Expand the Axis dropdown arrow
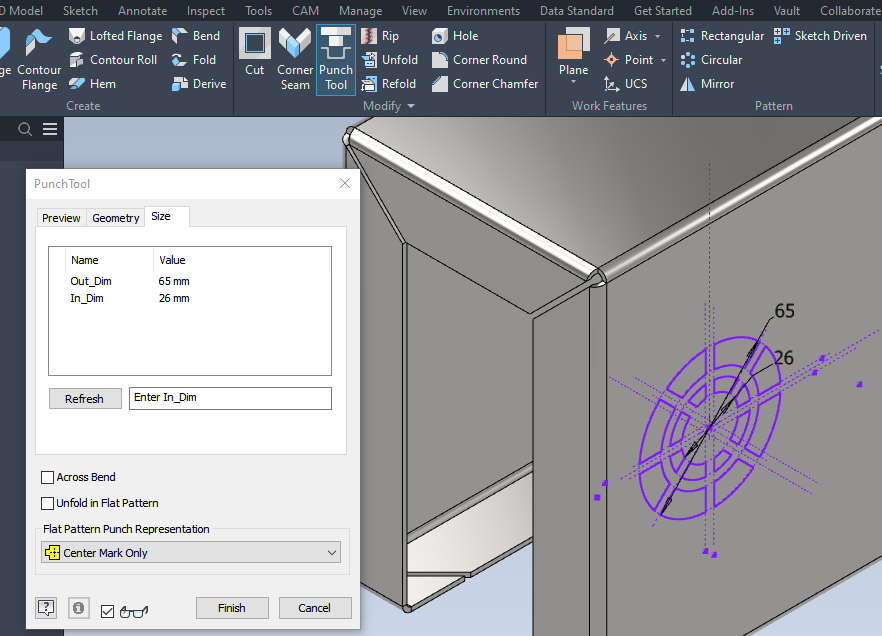The width and height of the screenshot is (882, 636). pyautogui.click(x=659, y=35)
